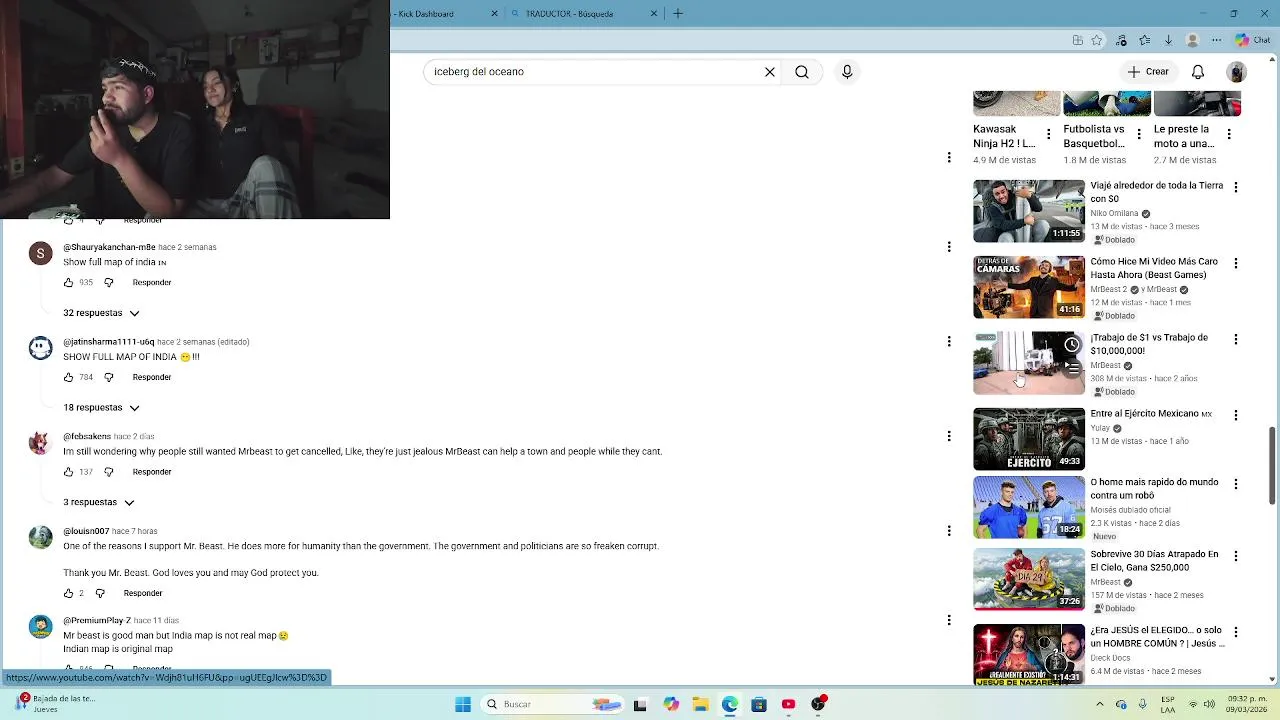
Task: Add this page to favorites star
Action: [x=1097, y=40]
